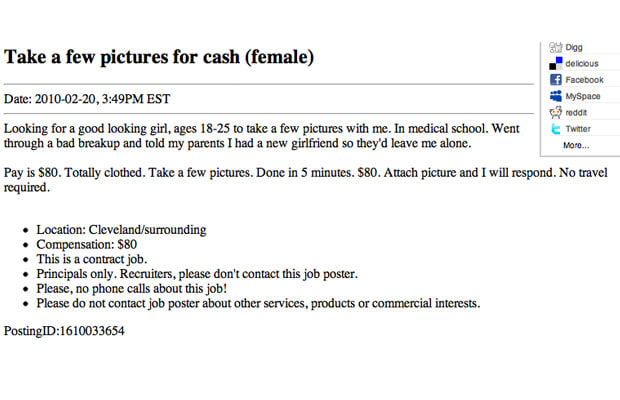Click the 'Pay is $80' paragraph
Viewport: 620px width, 400px height.
coord(306,180)
